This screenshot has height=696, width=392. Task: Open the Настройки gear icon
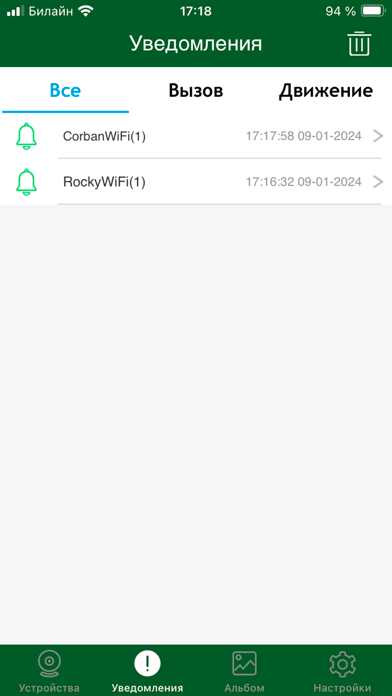[x=342, y=664]
